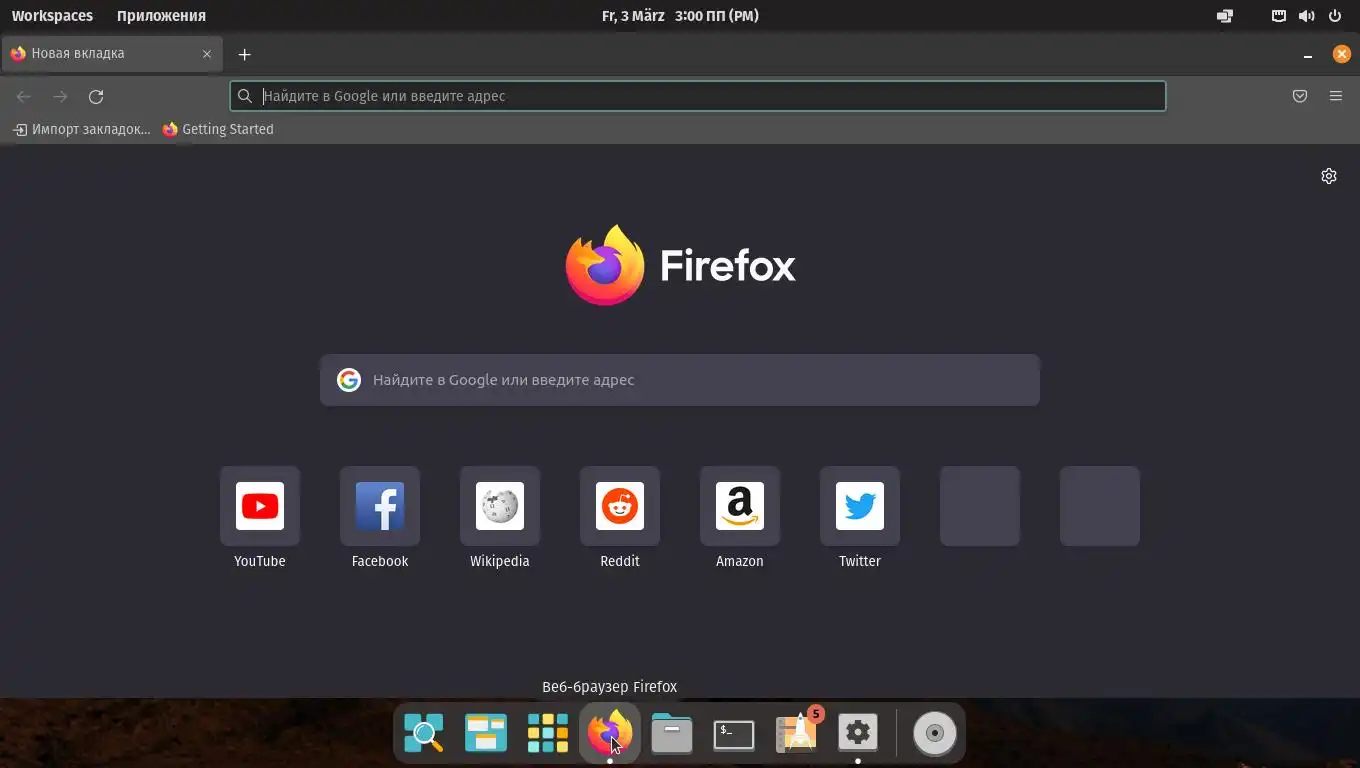Screen dimensions: 1360x768
Task: Open the power menu icon
Action: click(x=1335, y=16)
